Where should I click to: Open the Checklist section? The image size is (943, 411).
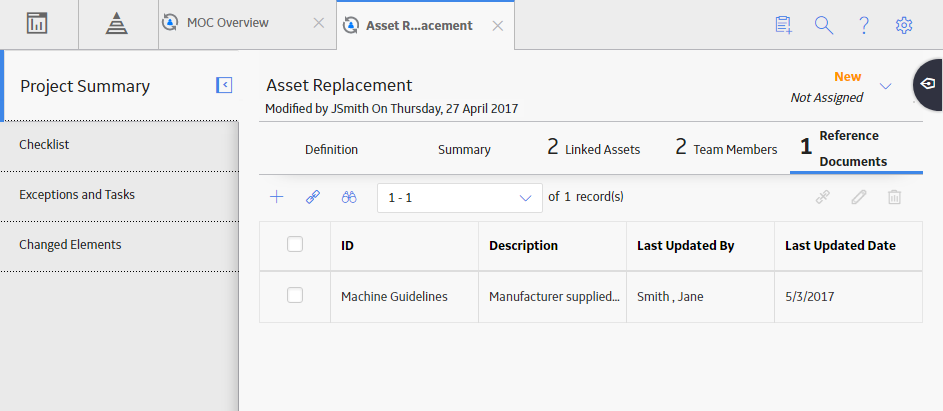[x=119, y=146]
